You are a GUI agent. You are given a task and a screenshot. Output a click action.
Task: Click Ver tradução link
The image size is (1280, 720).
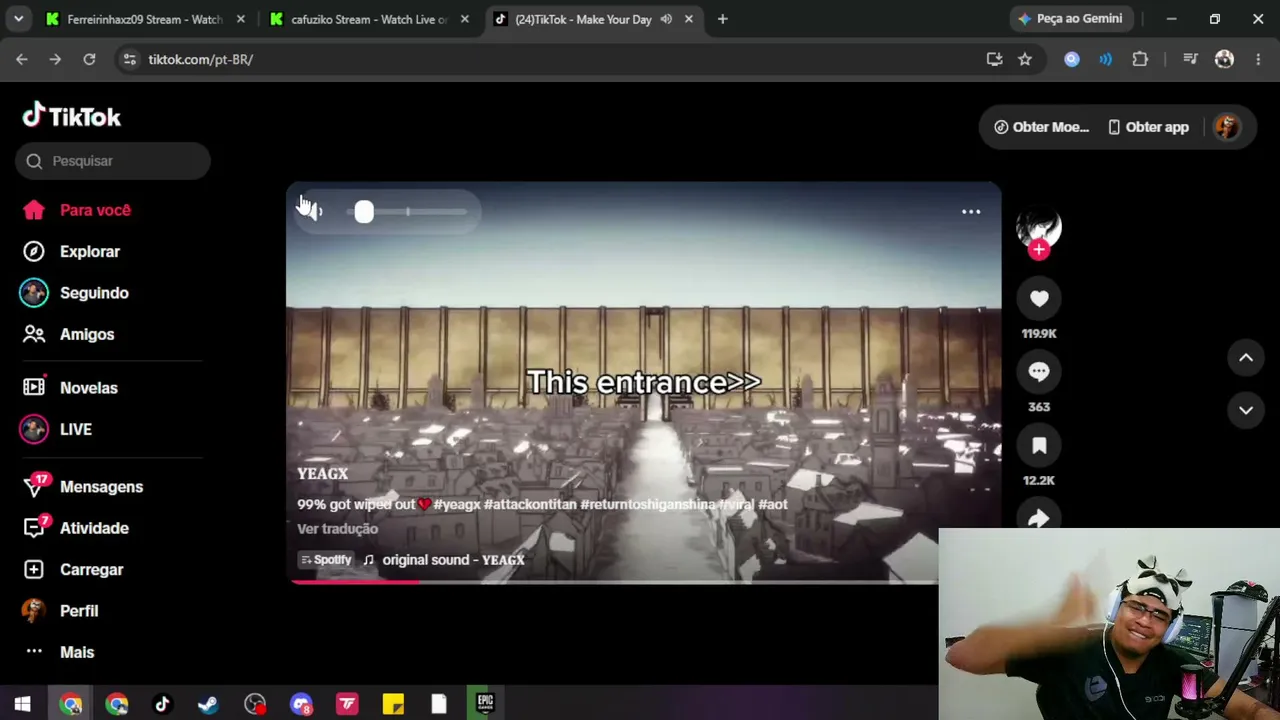[337, 529]
